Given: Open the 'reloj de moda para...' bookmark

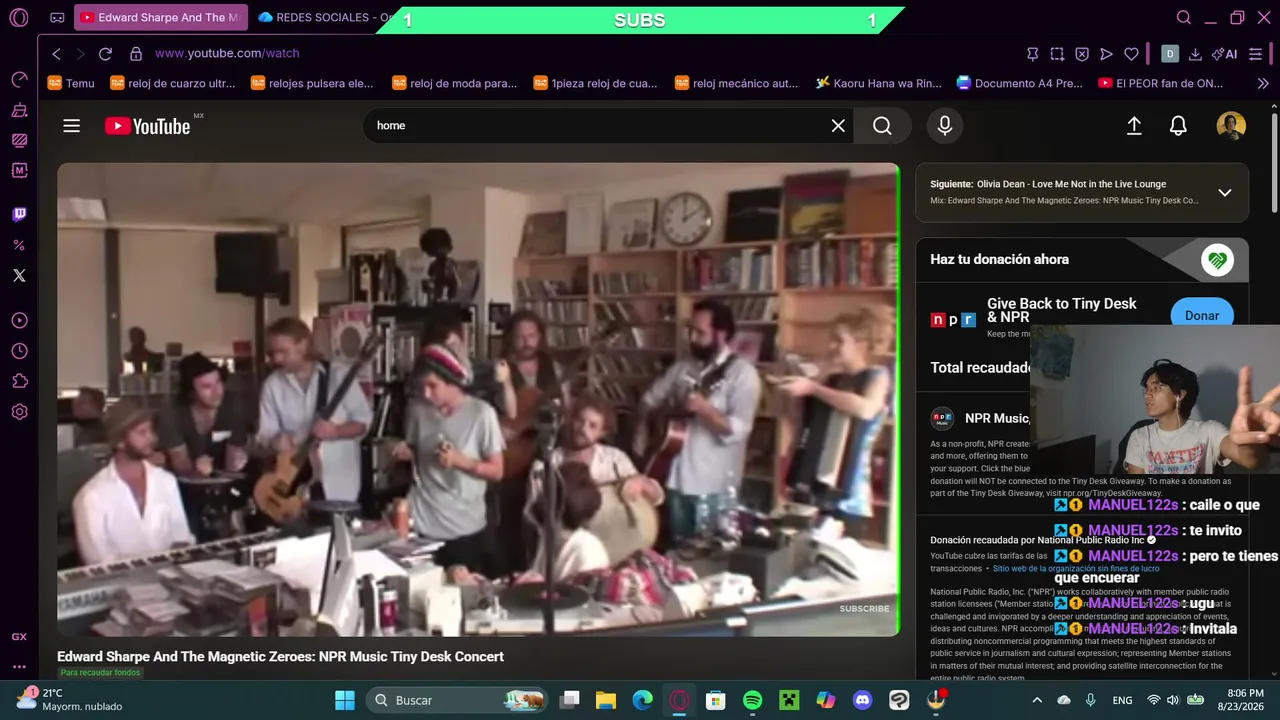Looking at the screenshot, I should coord(455,83).
